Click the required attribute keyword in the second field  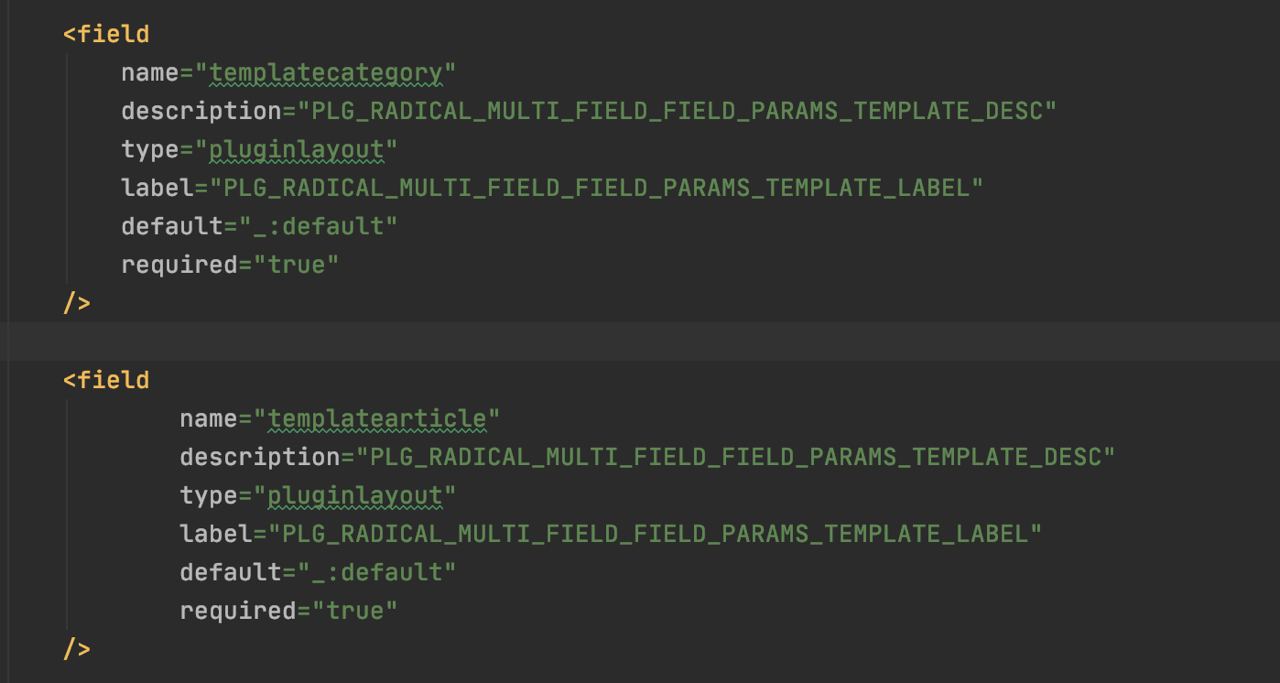238,611
